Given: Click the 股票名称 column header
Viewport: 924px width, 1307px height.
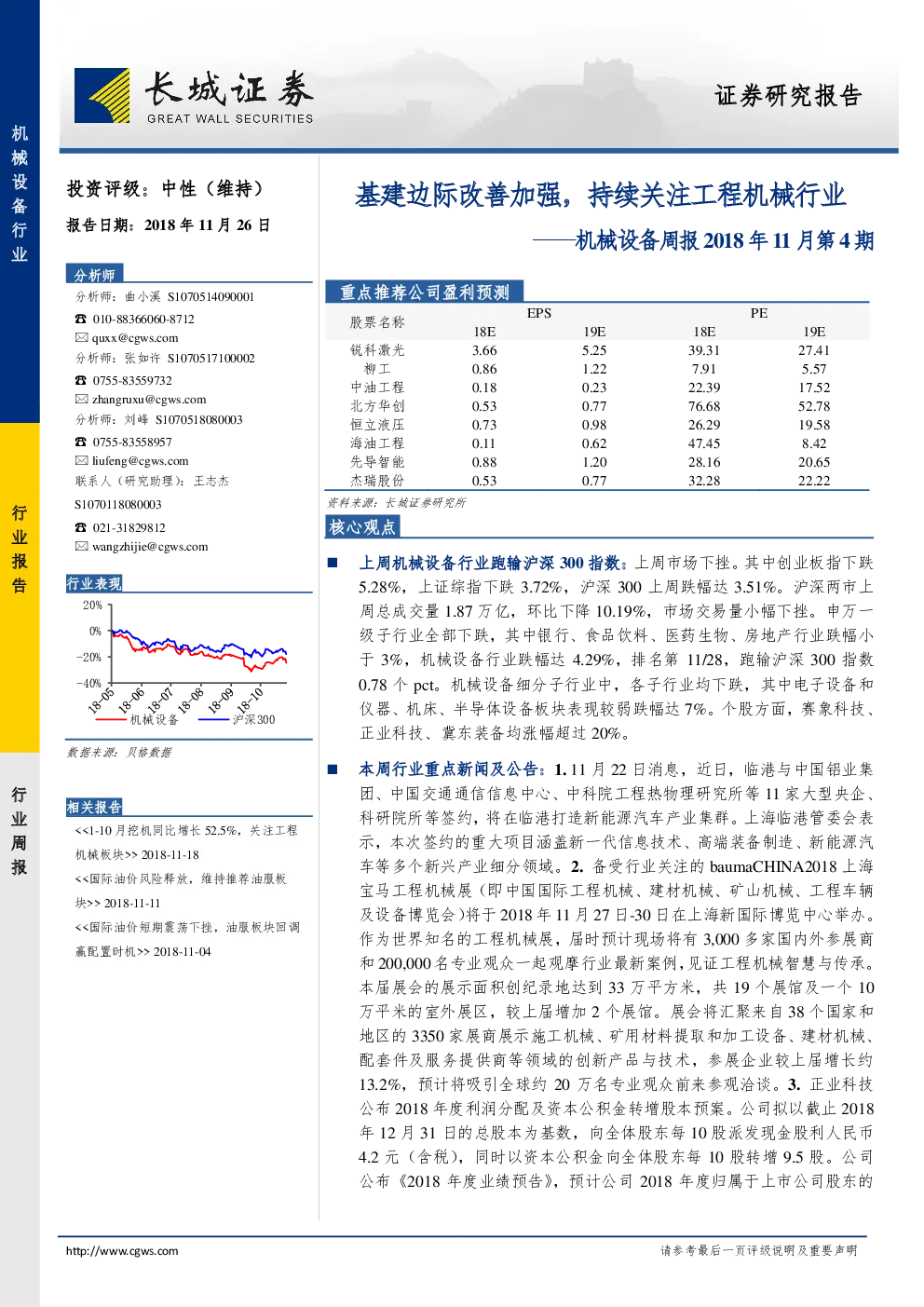Looking at the screenshot, I should [x=377, y=322].
